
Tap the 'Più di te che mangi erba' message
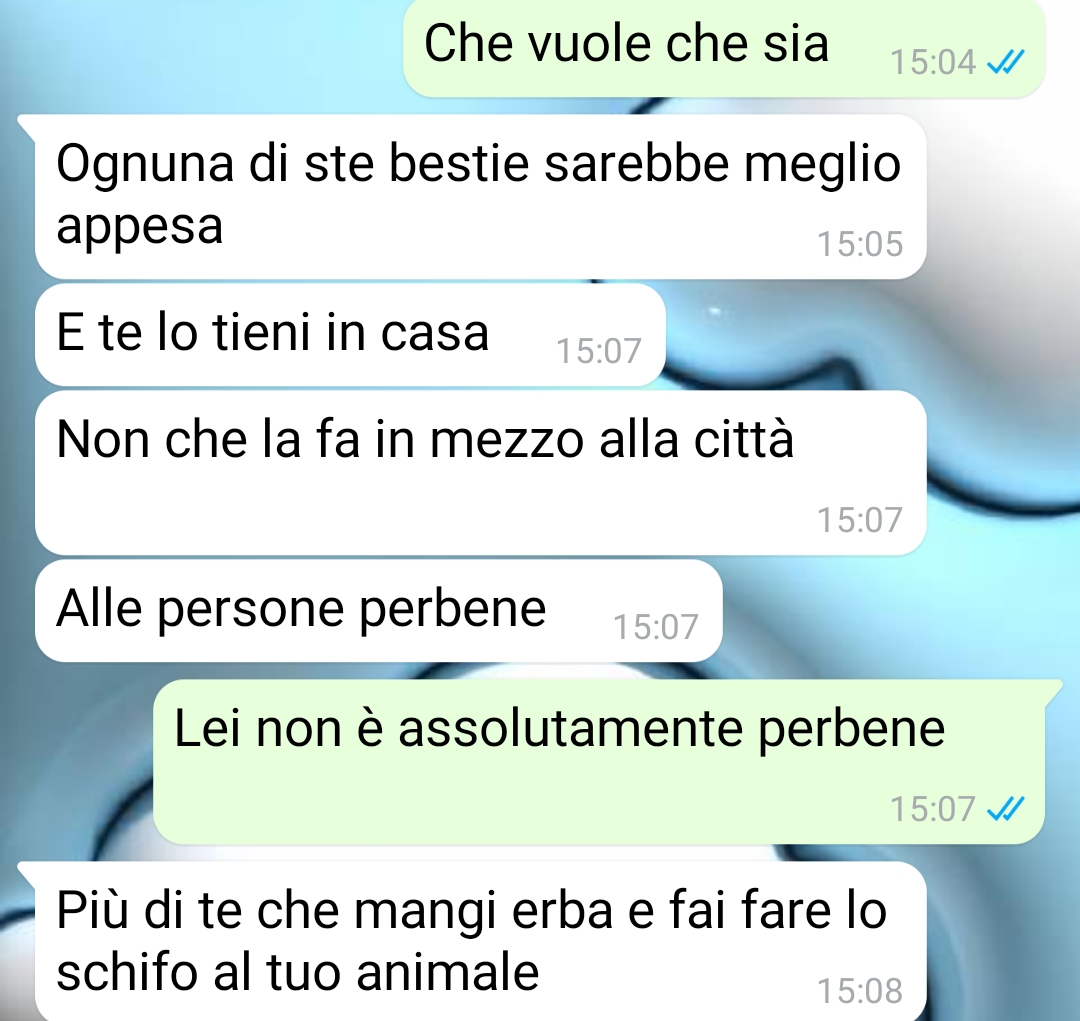(x=480, y=941)
